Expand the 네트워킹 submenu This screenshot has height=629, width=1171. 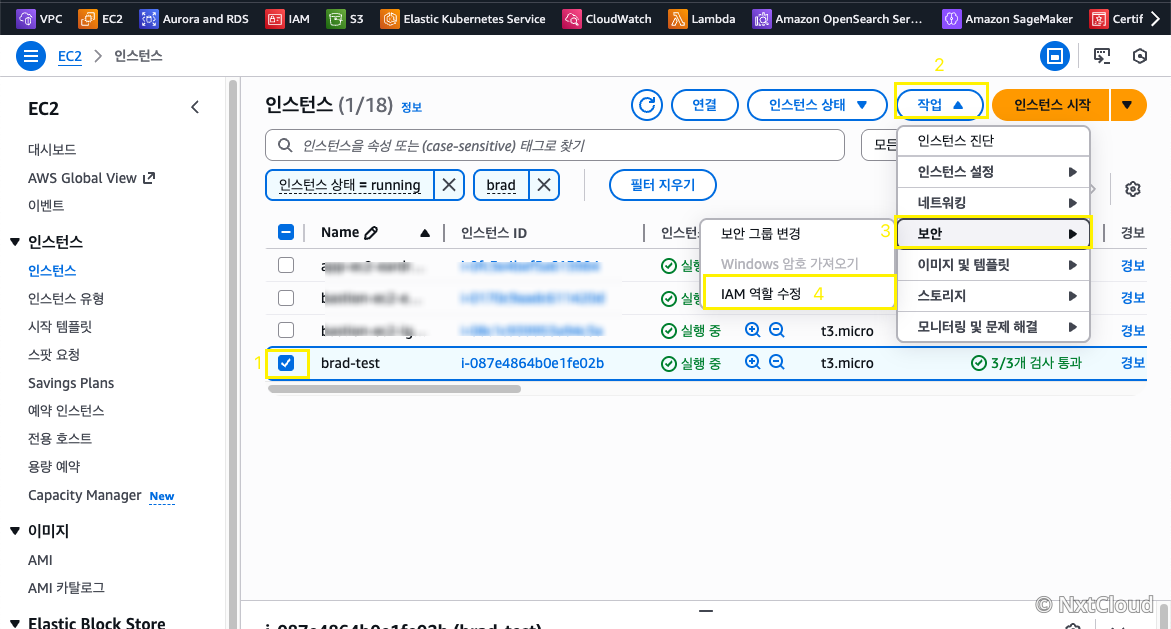(993, 202)
